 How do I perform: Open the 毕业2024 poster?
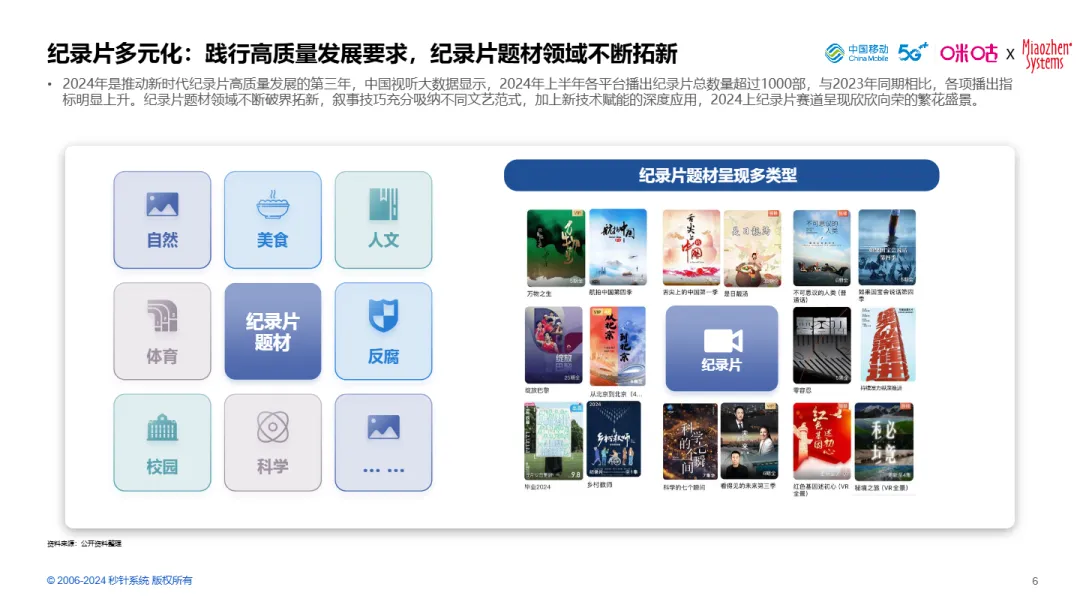pyautogui.click(x=554, y=441)
